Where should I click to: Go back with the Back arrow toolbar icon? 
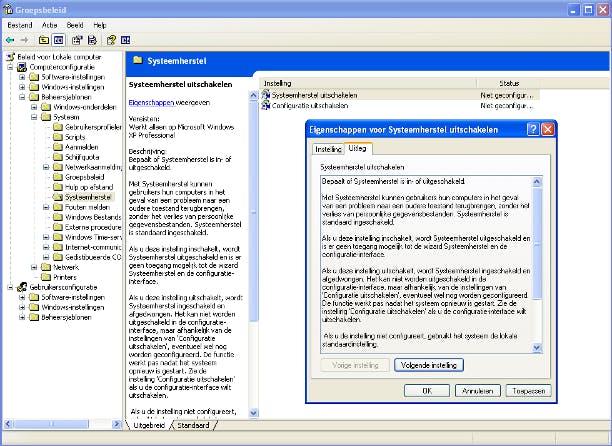pyautogui.click(x=10, y=40)
